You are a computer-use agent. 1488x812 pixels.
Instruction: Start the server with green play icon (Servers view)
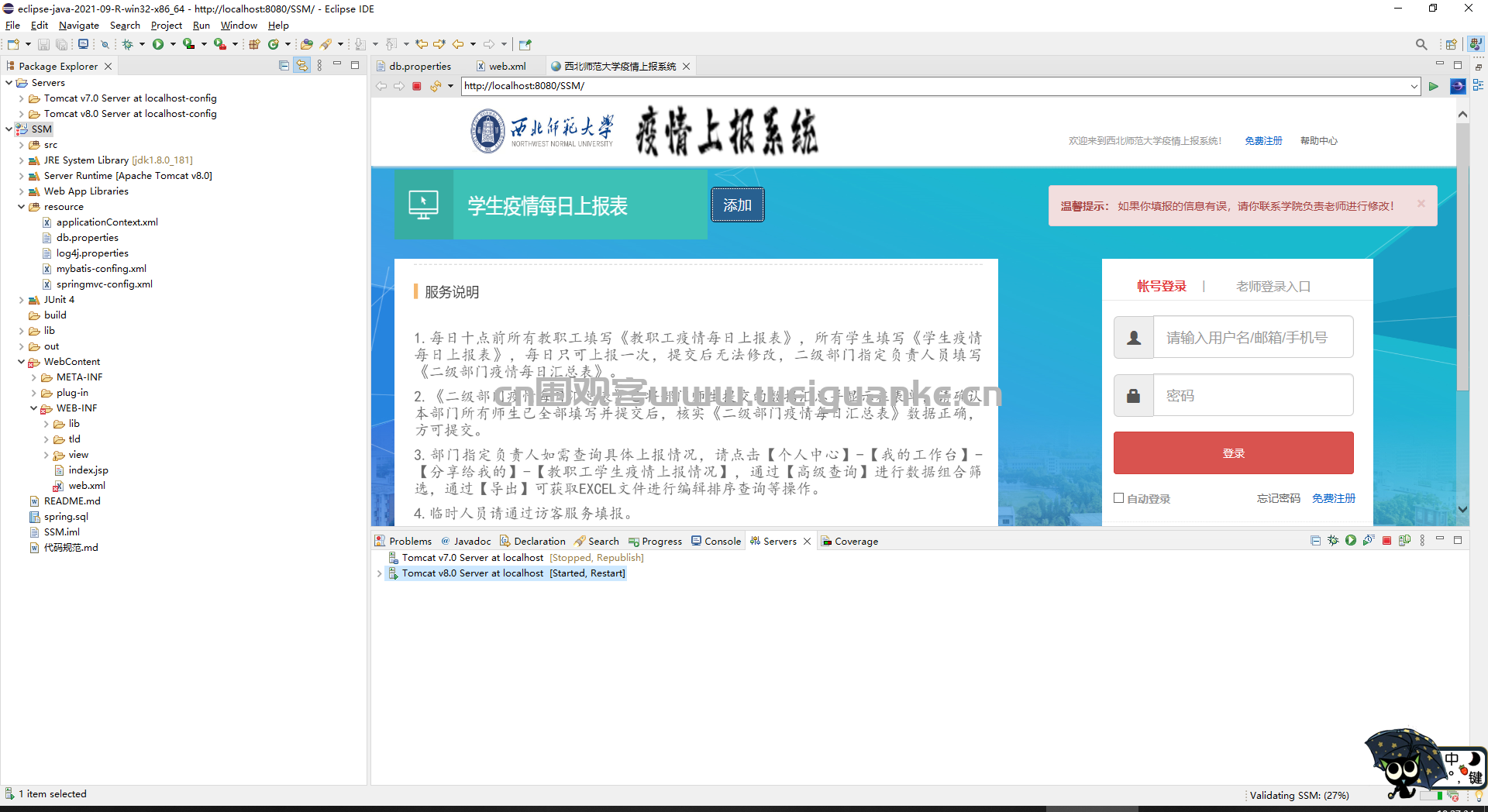pyautogui.click(x=1351, y=541)
